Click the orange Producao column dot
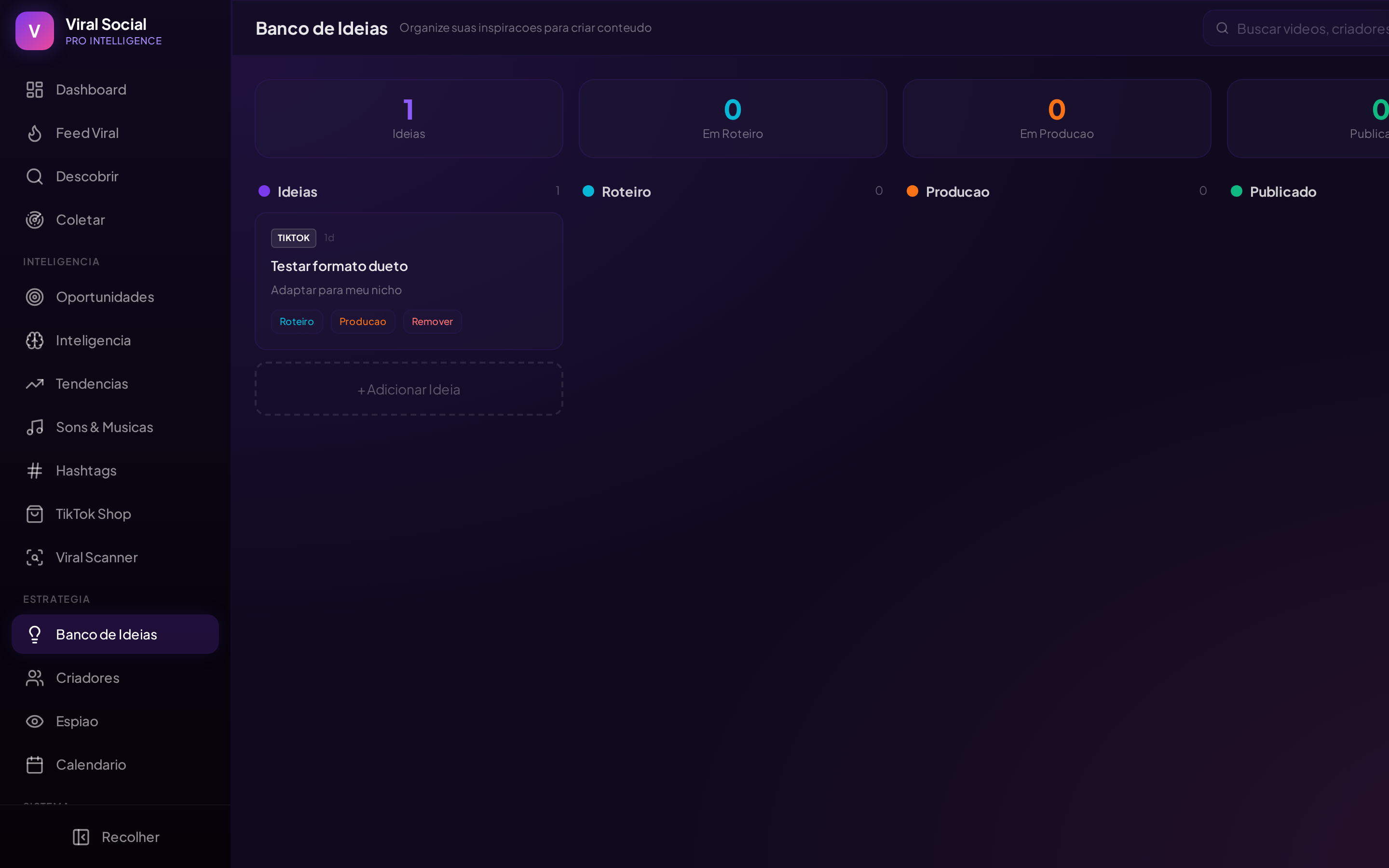 (912, 191)
